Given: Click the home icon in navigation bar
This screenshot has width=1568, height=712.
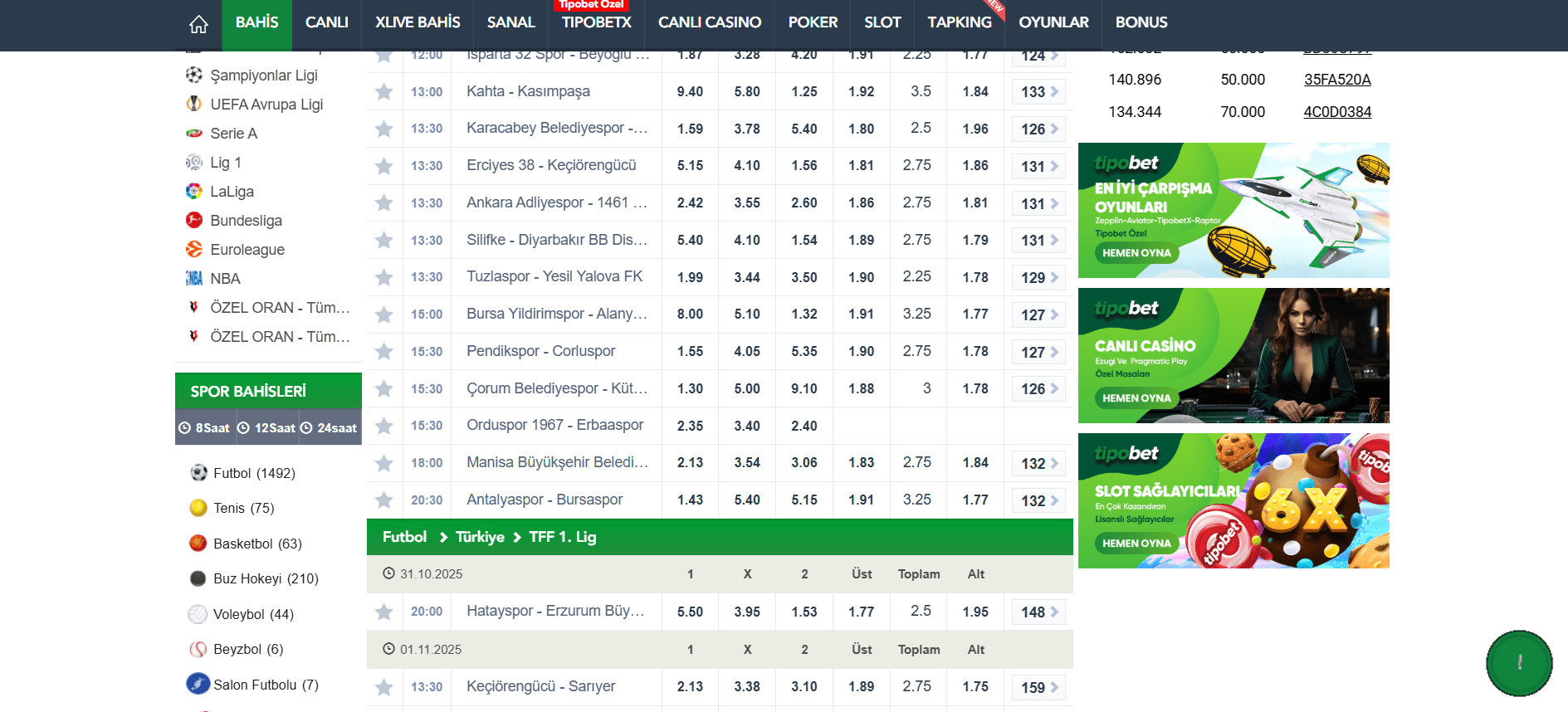Looking at the screenshot, I should coord(198,24).
